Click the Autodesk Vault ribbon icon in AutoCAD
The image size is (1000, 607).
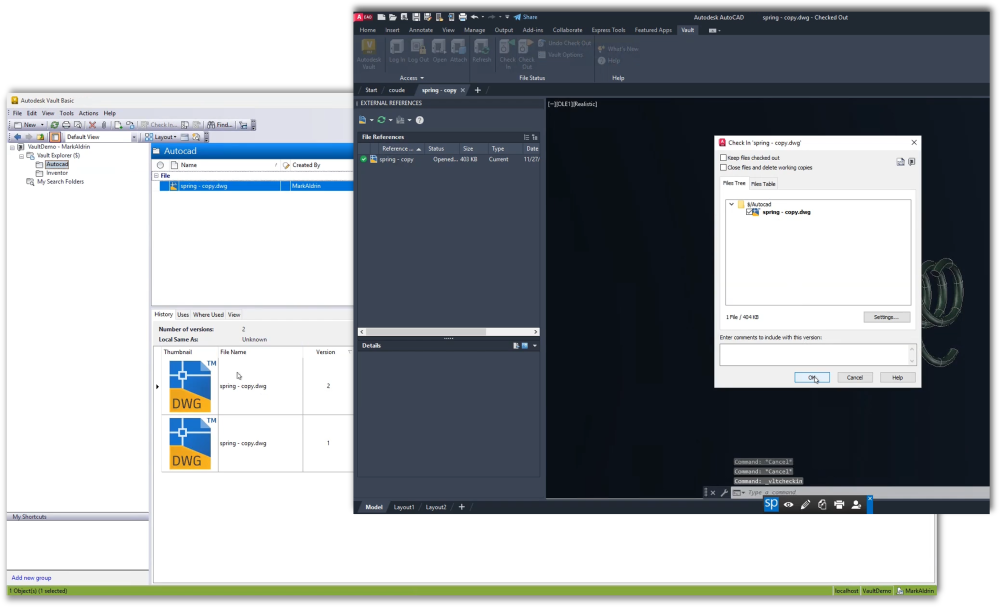369,54
